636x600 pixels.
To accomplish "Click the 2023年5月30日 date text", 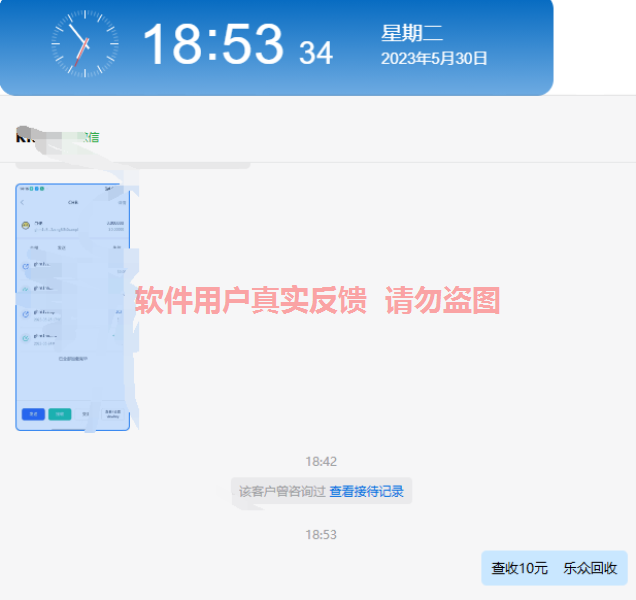I will point(434,58).
